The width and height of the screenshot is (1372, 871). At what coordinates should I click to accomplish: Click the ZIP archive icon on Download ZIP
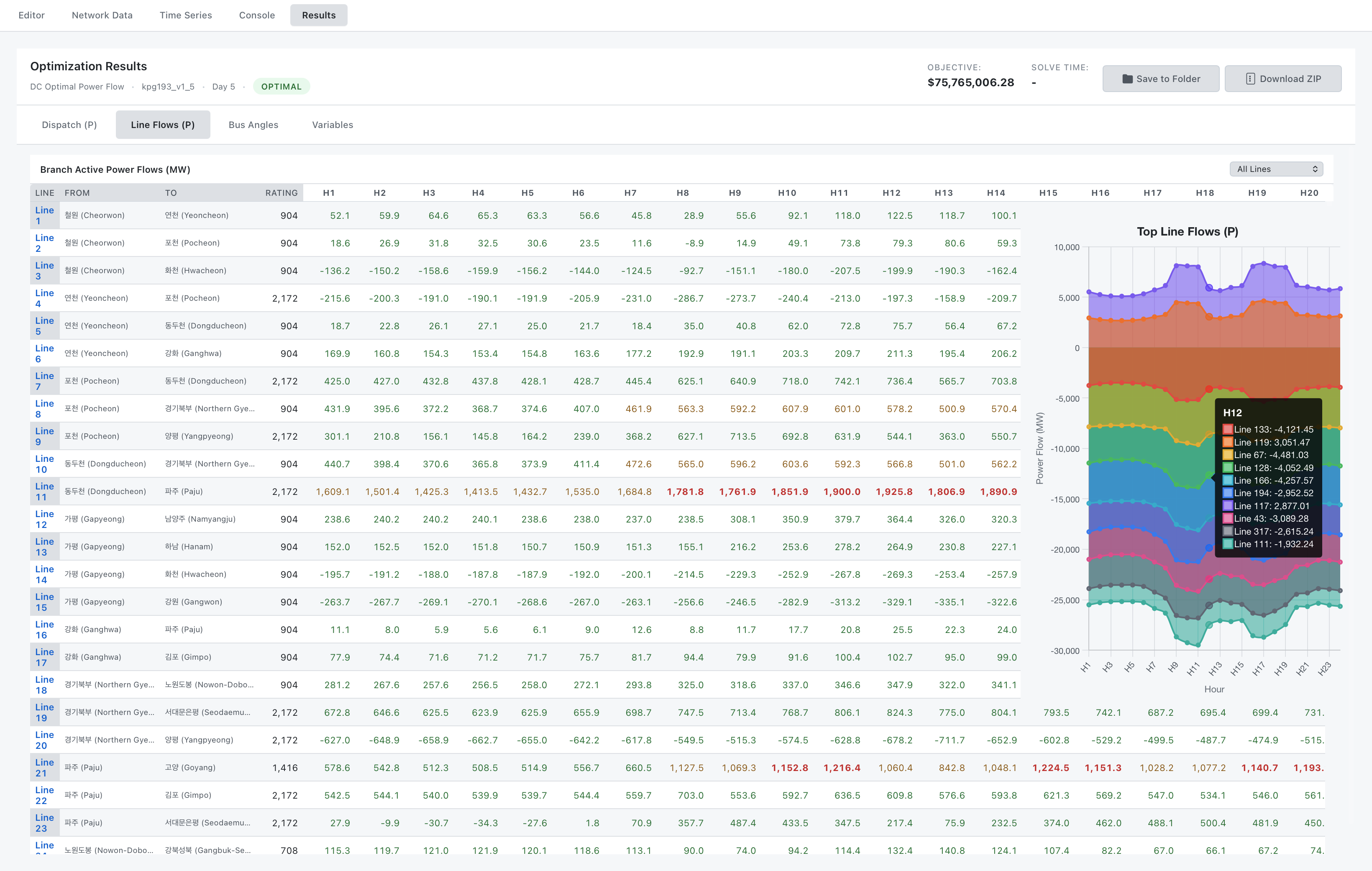click(x=1251, y=79)
